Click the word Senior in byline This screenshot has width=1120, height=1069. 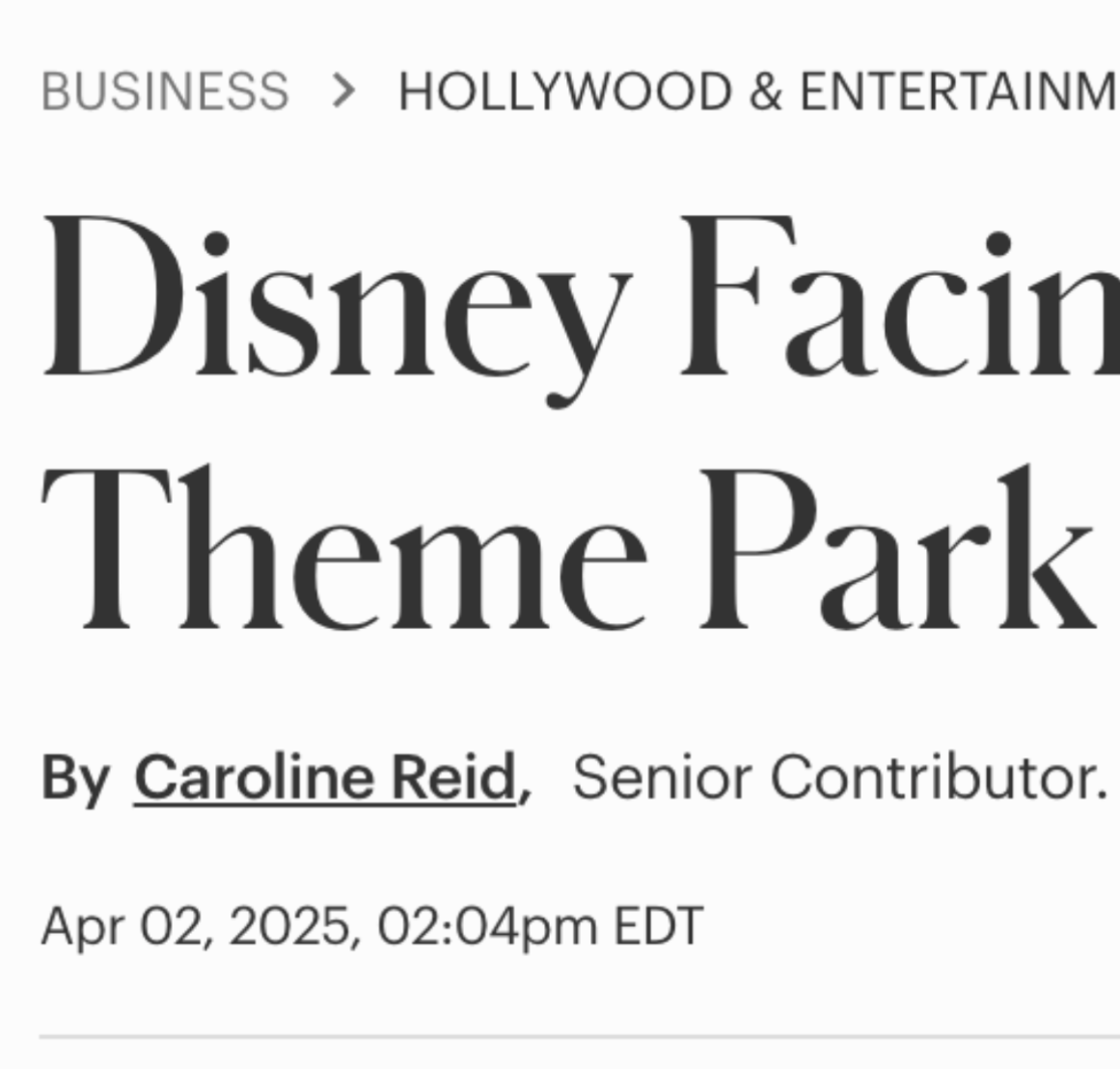tap(662, 778)
